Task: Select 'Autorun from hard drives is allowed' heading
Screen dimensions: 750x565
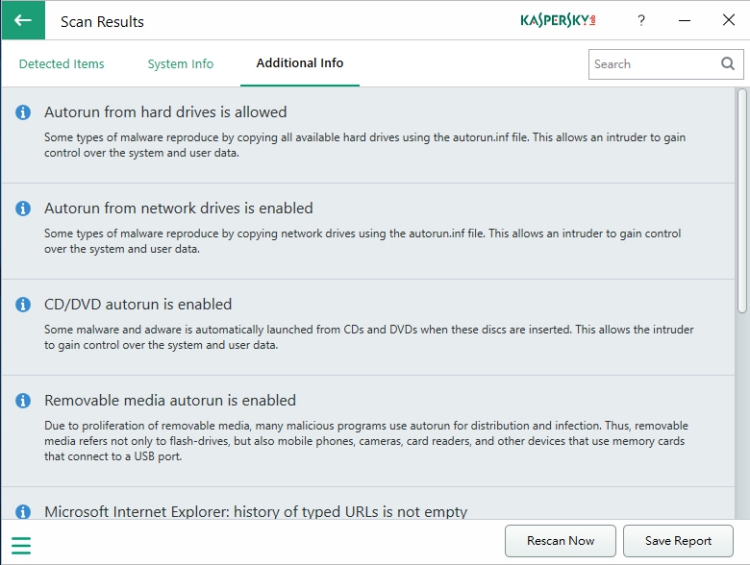Action: pyautogui.click(x=165, y=113)
